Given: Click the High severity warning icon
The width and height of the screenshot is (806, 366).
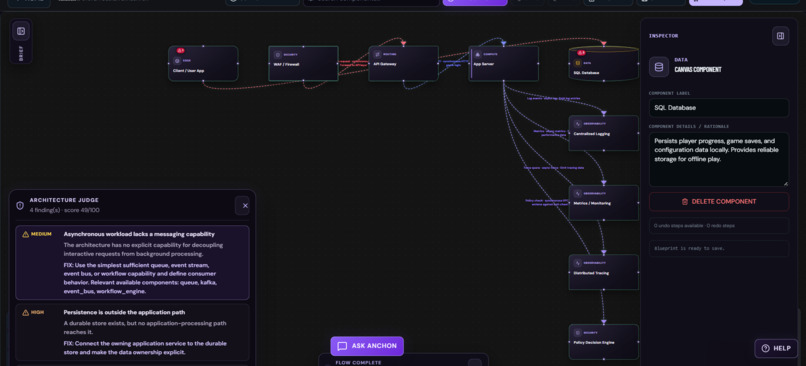Looking at the screenshot, I should point(25,313).
